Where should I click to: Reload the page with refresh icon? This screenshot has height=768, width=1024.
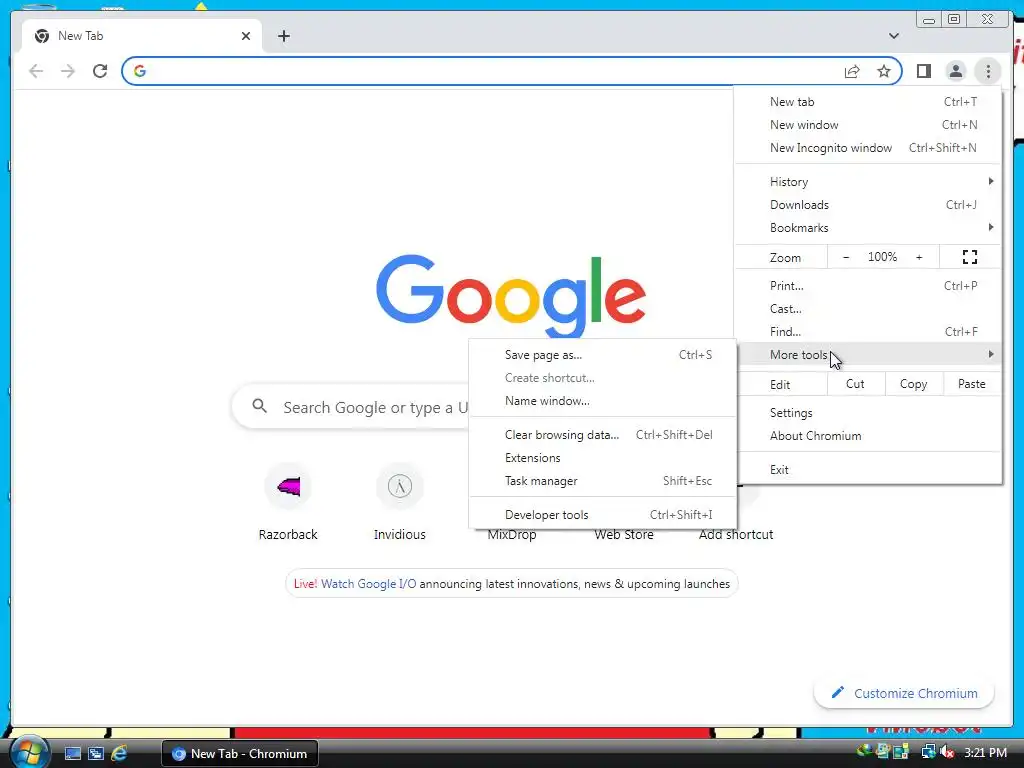coord(100,71)
